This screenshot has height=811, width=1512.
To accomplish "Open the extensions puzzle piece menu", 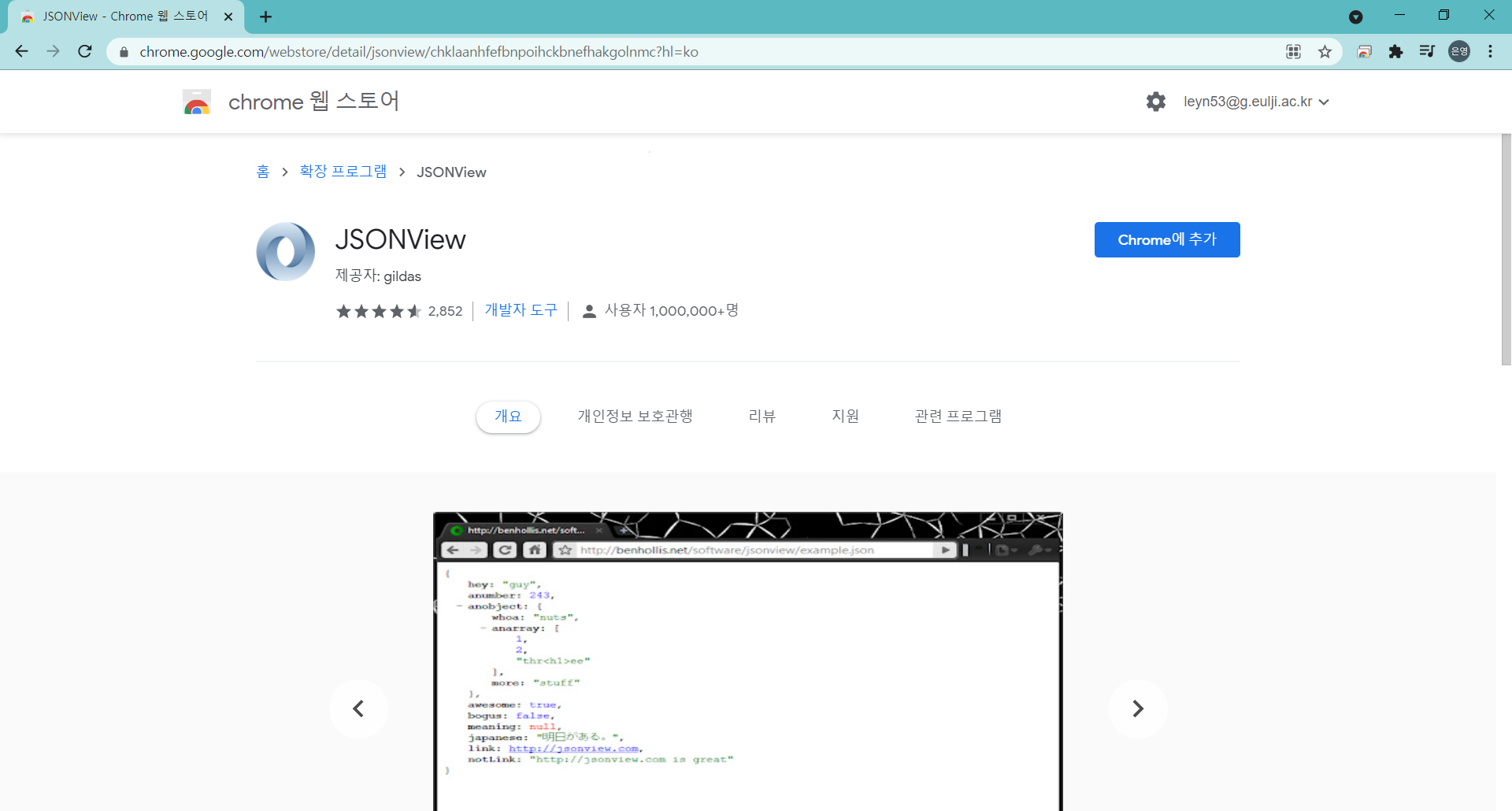I will point(1396,51).
